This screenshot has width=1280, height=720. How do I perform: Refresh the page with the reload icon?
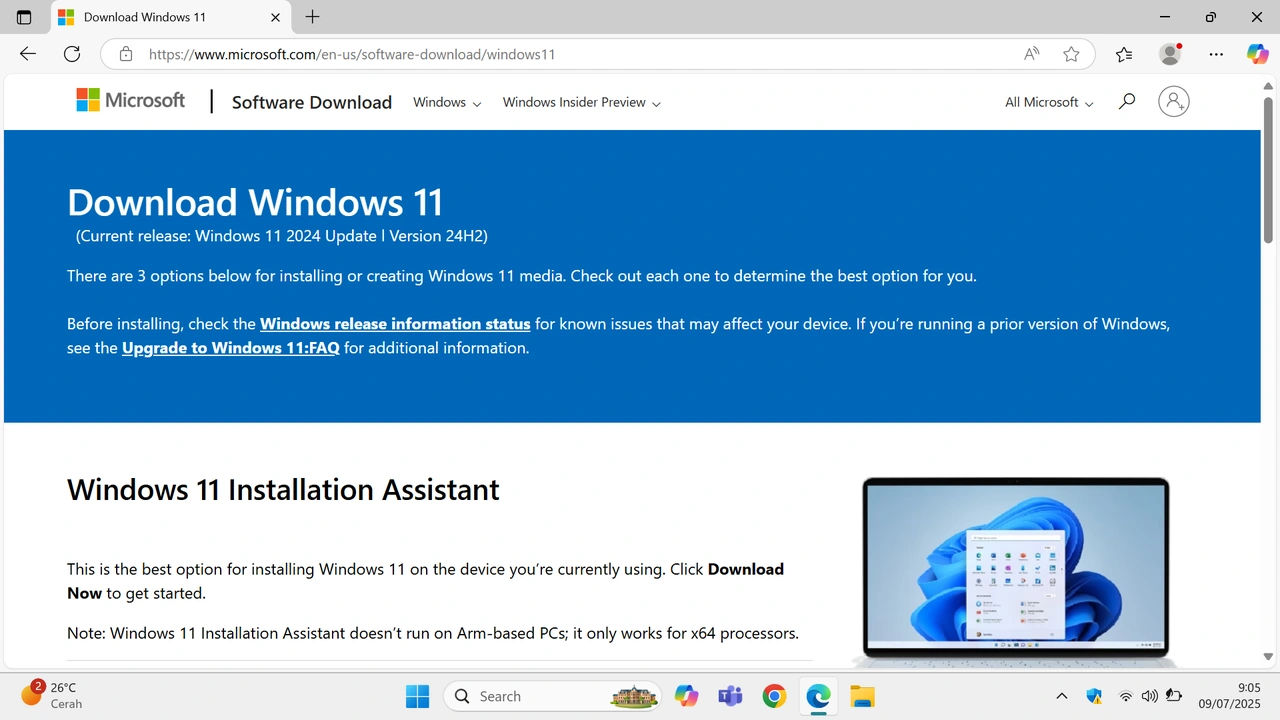click(x=72, y=54)
